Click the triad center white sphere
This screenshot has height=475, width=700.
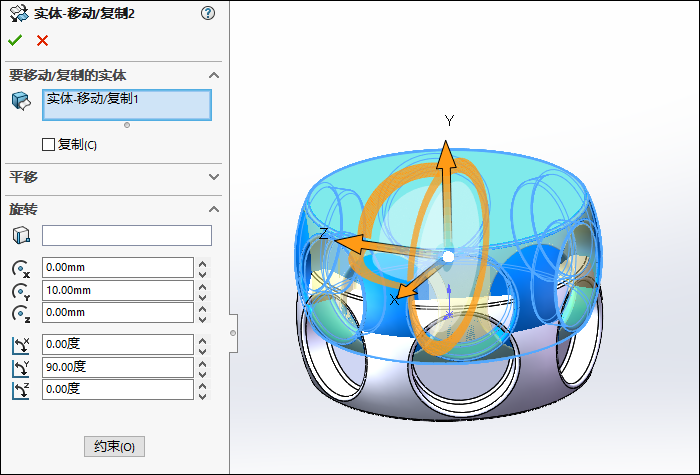click(x=448, y=257)
